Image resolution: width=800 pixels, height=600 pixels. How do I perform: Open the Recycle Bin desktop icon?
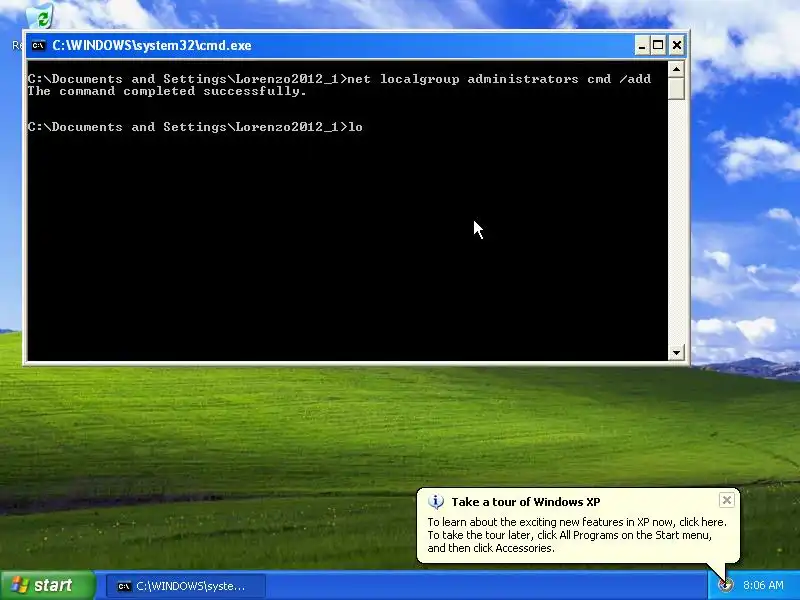coord(39,16)
